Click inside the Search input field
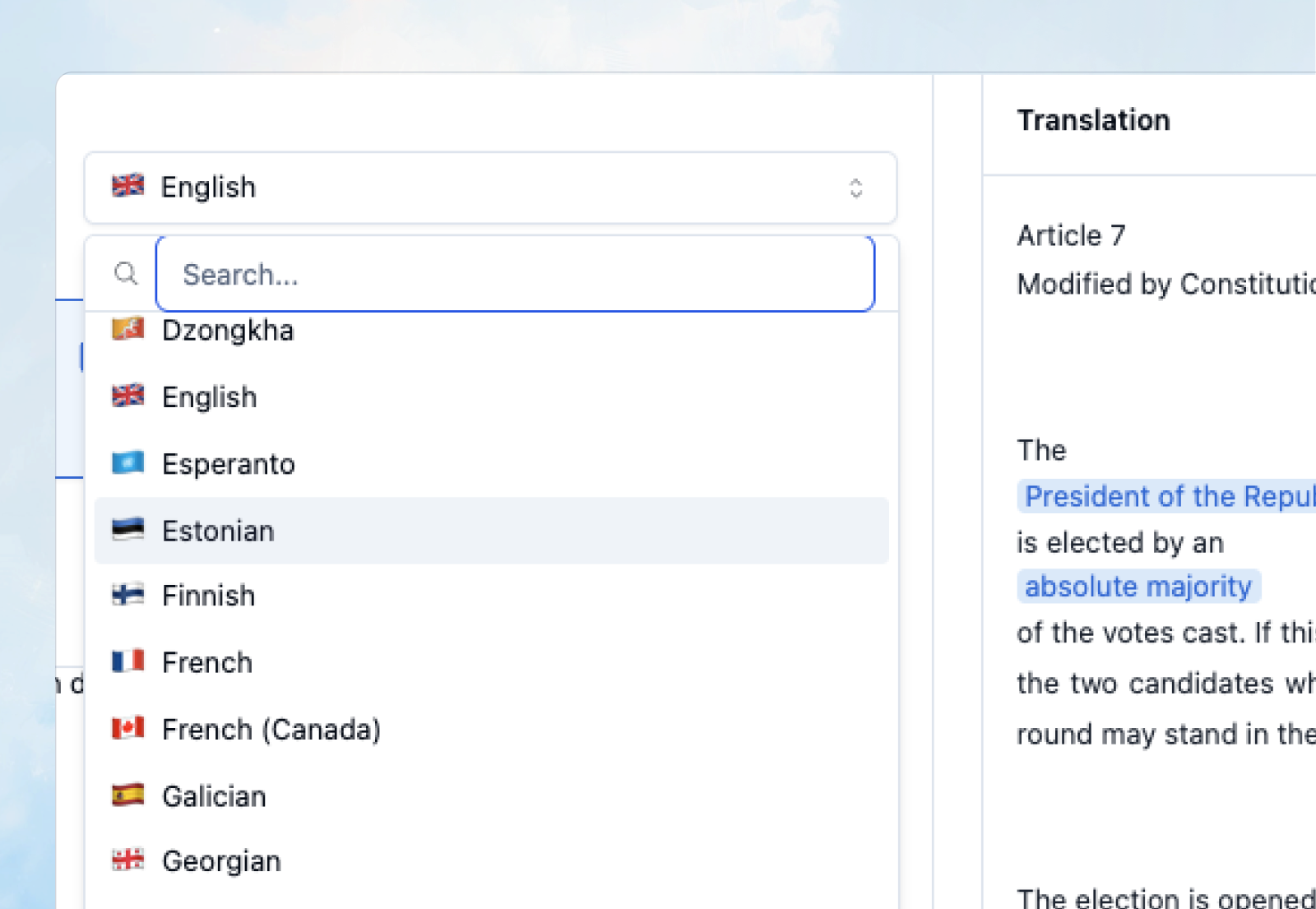 point(515,274)
